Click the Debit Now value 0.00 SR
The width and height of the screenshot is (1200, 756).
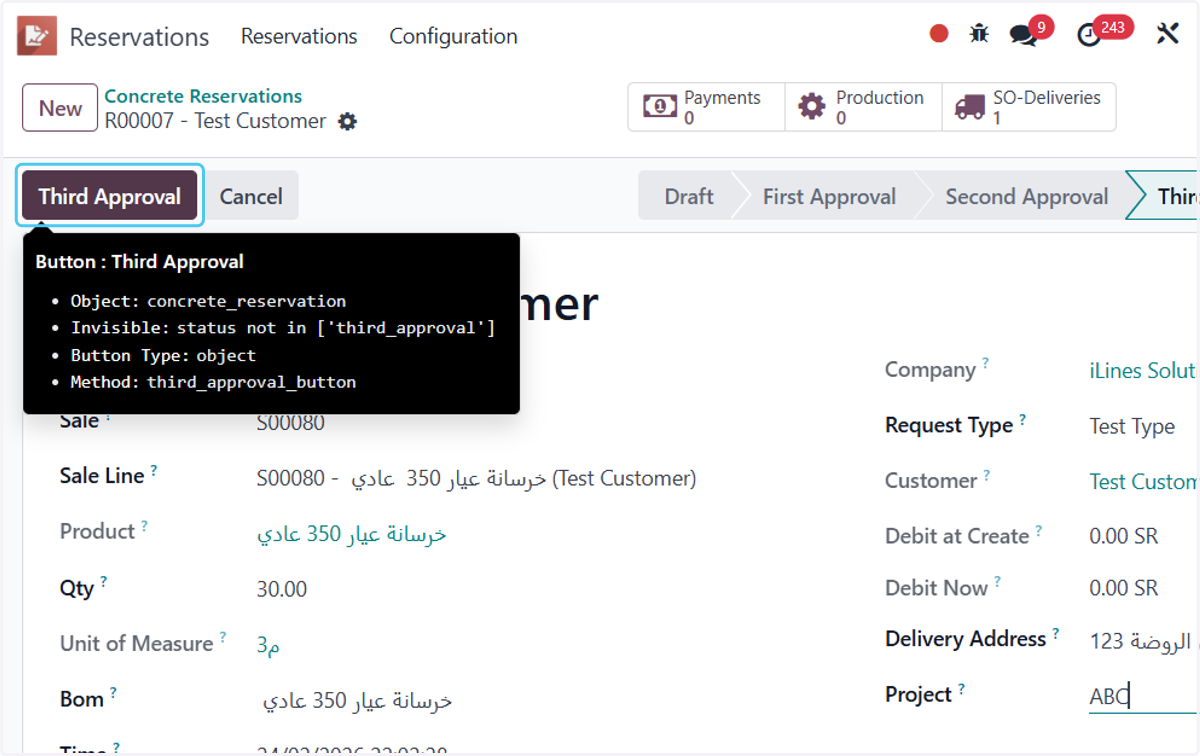(1124, 588)
